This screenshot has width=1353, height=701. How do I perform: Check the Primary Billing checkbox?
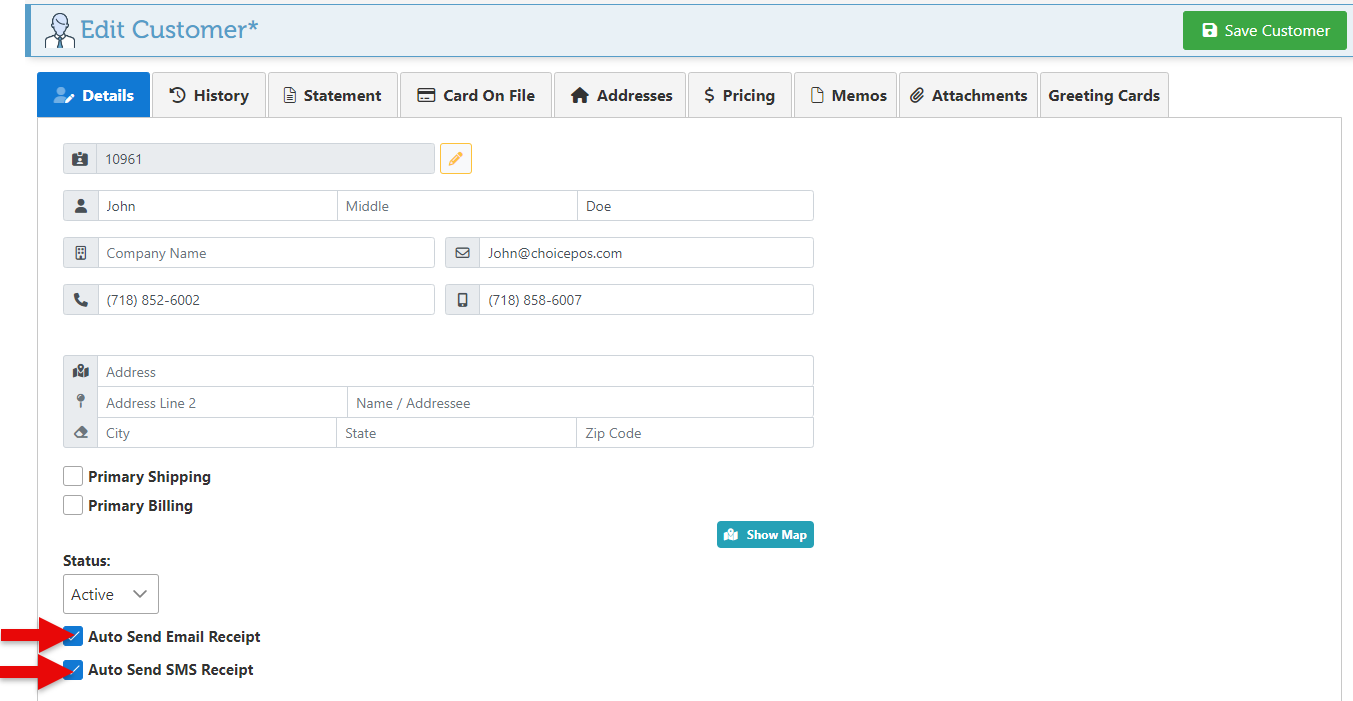(x=73, y=506)
